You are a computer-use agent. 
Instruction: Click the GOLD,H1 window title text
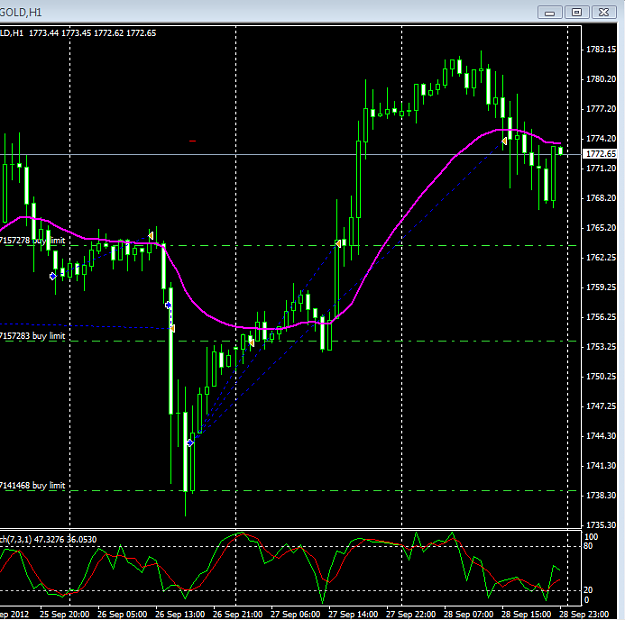pyautogui.click(x=21, y=12)
